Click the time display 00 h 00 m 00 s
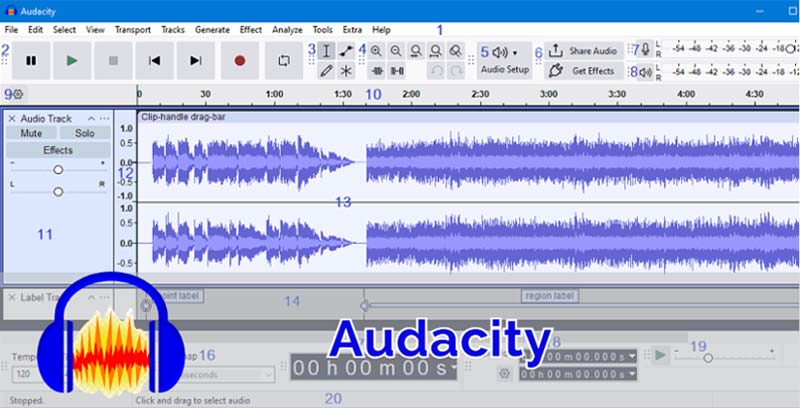 [373, 368]
